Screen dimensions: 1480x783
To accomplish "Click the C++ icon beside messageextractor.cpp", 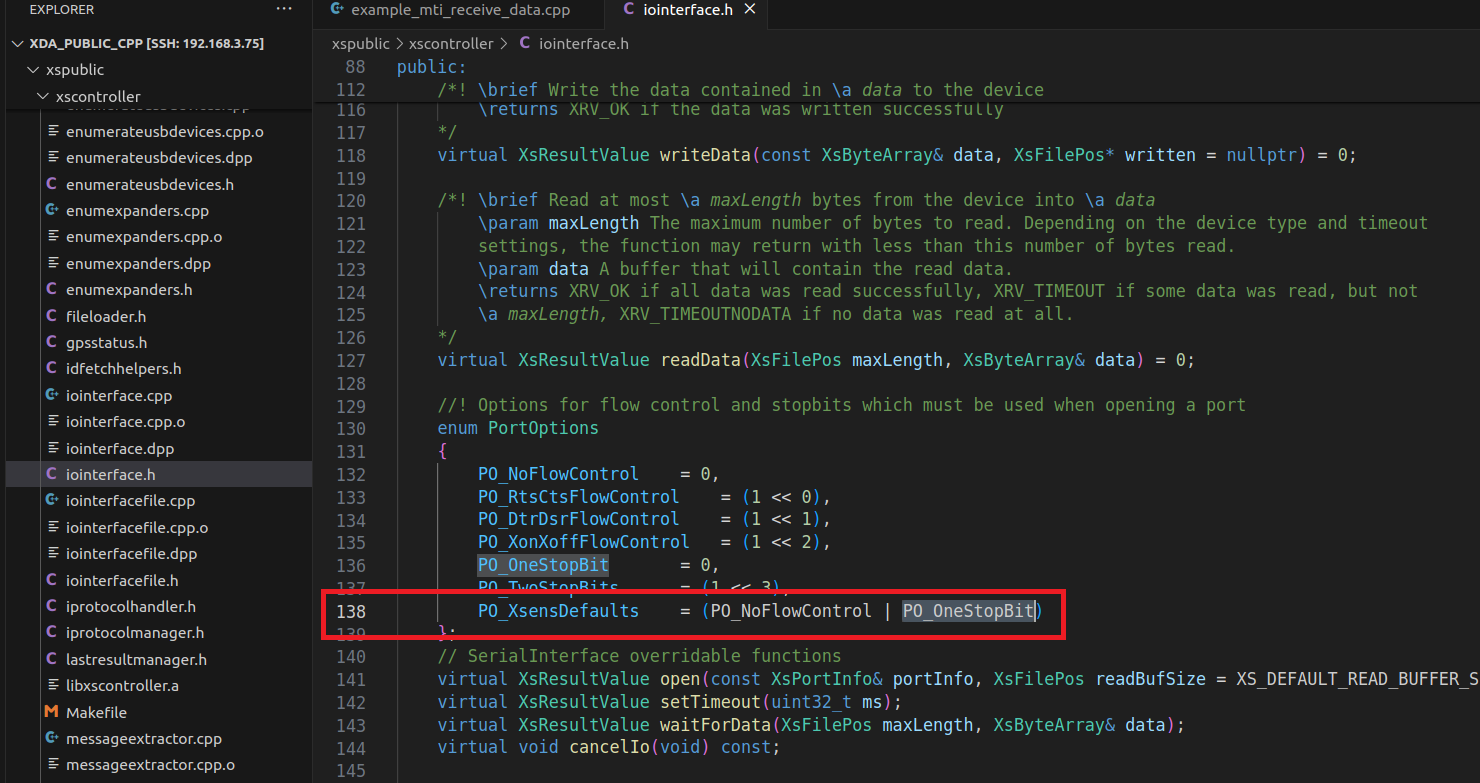I will [x=52, y=739].
